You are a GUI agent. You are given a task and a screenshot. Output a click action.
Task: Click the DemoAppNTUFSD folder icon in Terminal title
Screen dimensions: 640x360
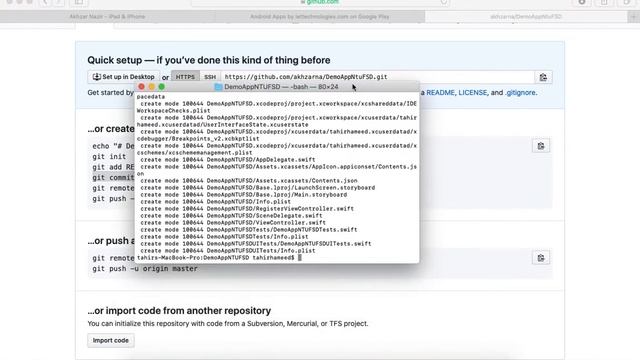pos(218,87)
